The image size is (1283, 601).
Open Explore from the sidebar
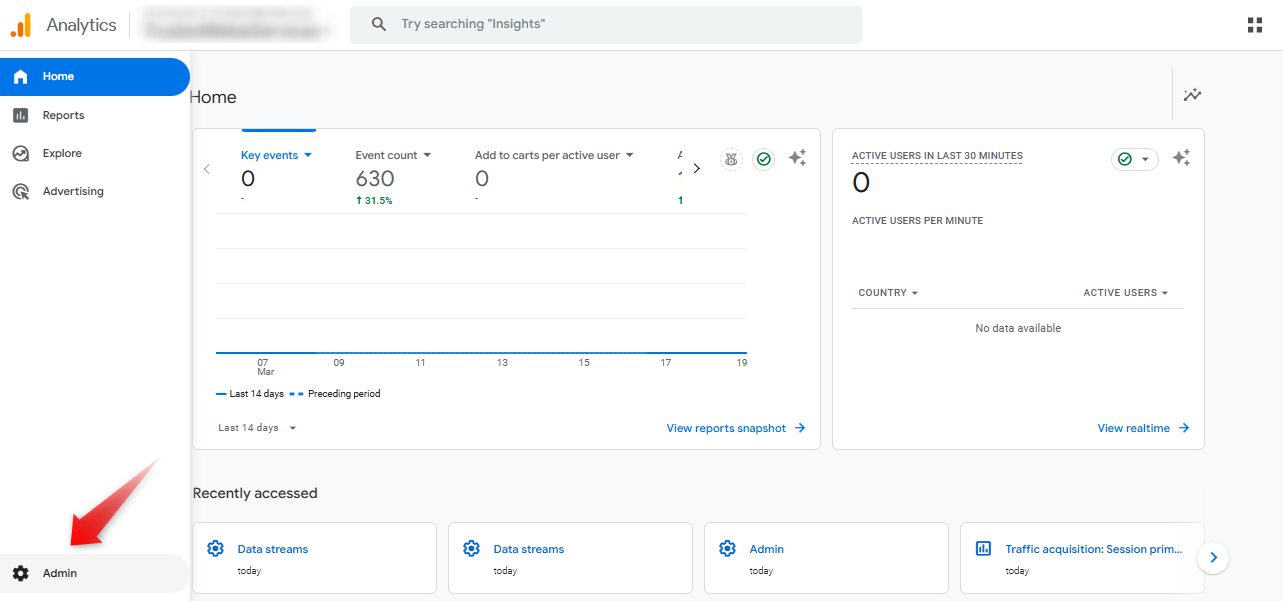(x=94, y=153)
